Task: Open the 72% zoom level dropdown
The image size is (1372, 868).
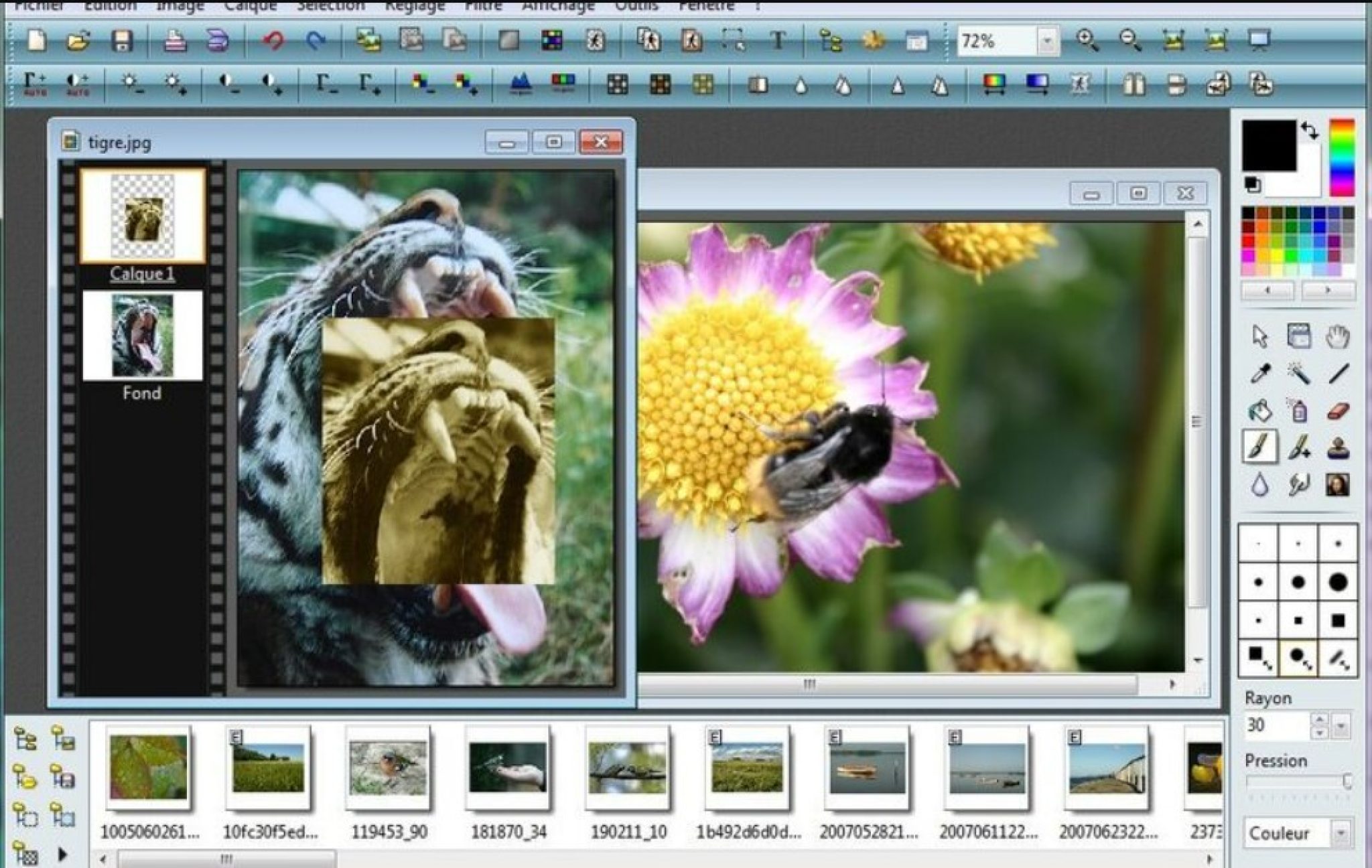Action: (x=1046, y=42)
